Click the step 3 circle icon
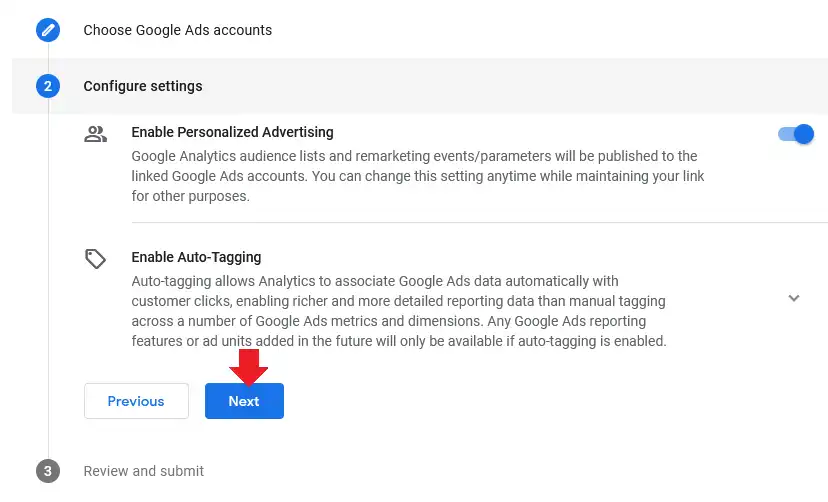828x502 pixels. 48,471
